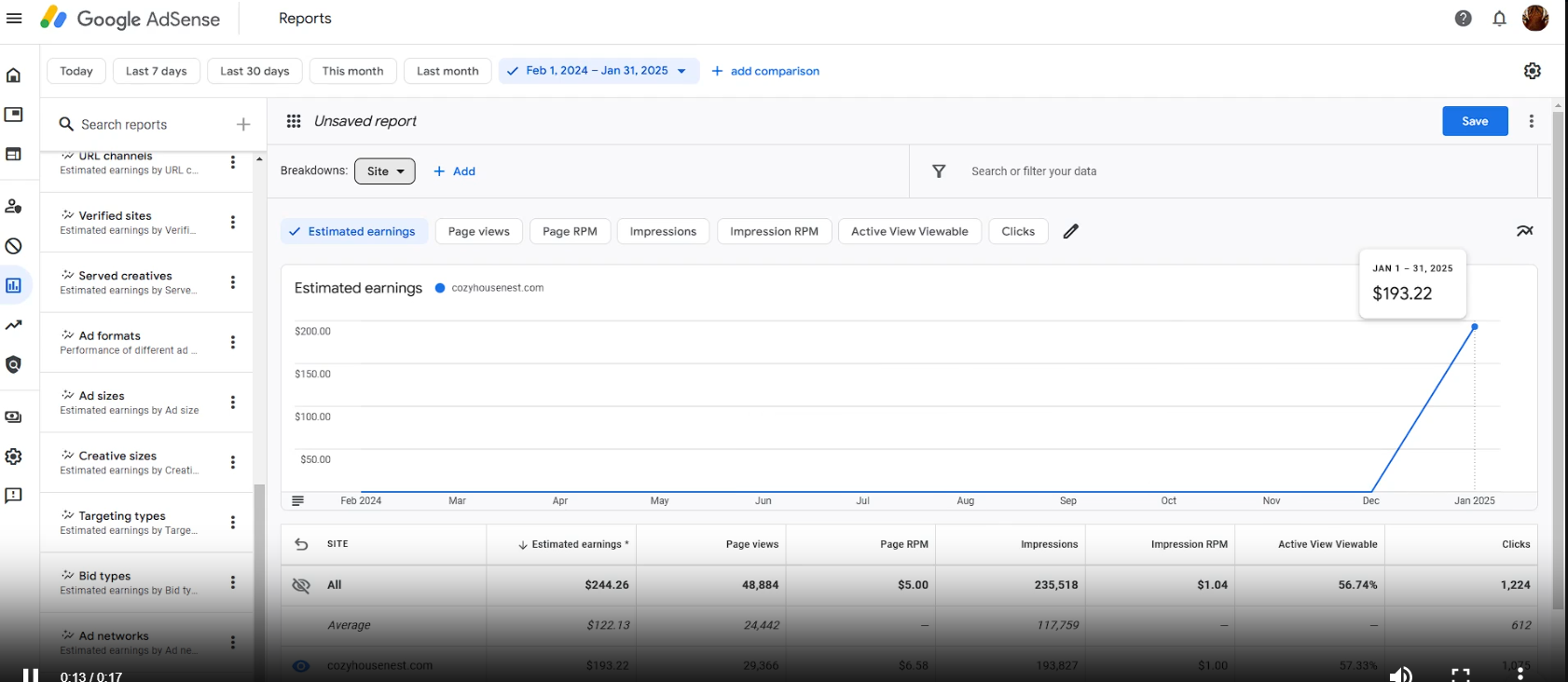Toggle the Estimated earnings metric chip

coord(354,231)
